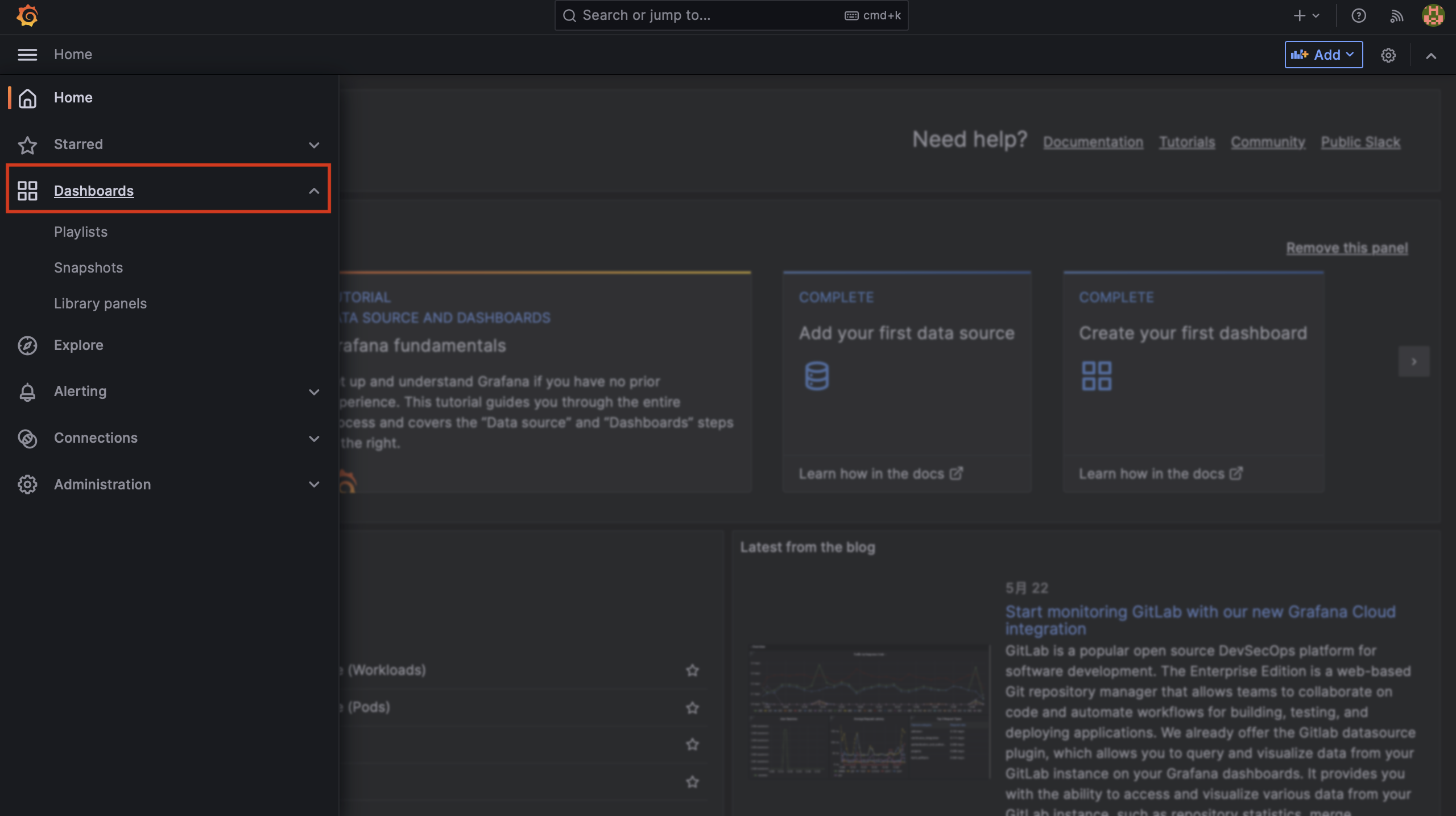Viewport: 1456px width, 816px height.
Task: Open the news RSS feed icon
Action: (x=1396, y=15)
